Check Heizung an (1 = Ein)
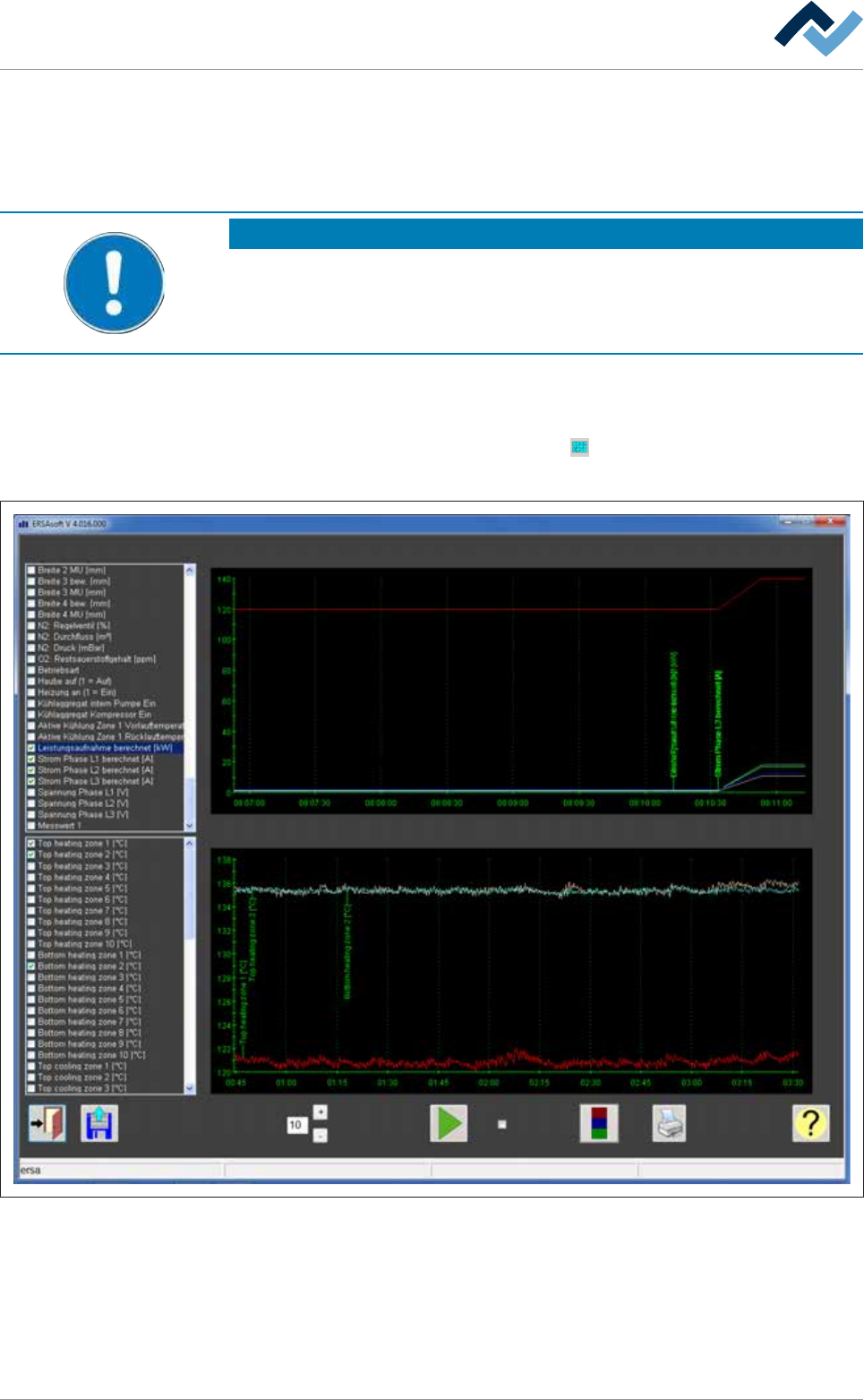Screen dimensions: 864x1400 [32, 692]
